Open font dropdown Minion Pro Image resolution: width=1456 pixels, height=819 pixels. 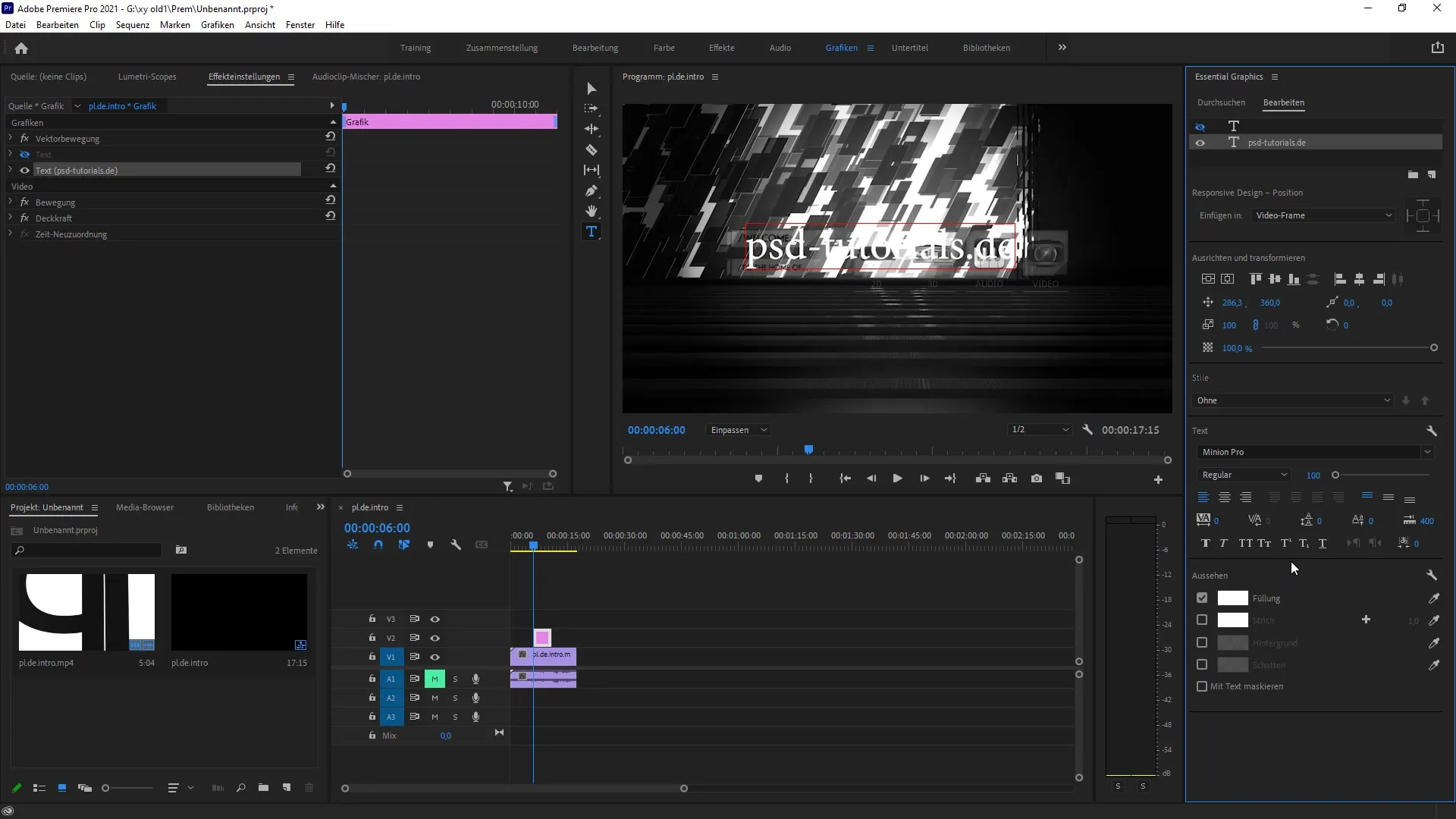(1315, 452)
